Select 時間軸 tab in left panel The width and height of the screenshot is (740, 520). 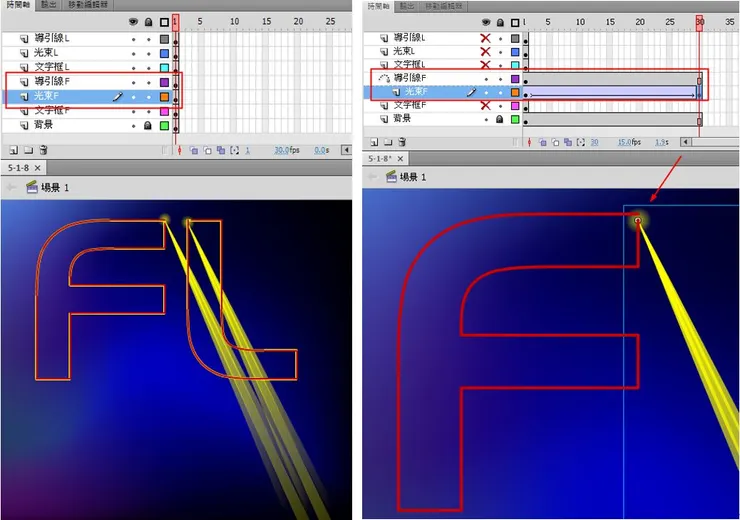click(17, 5)
